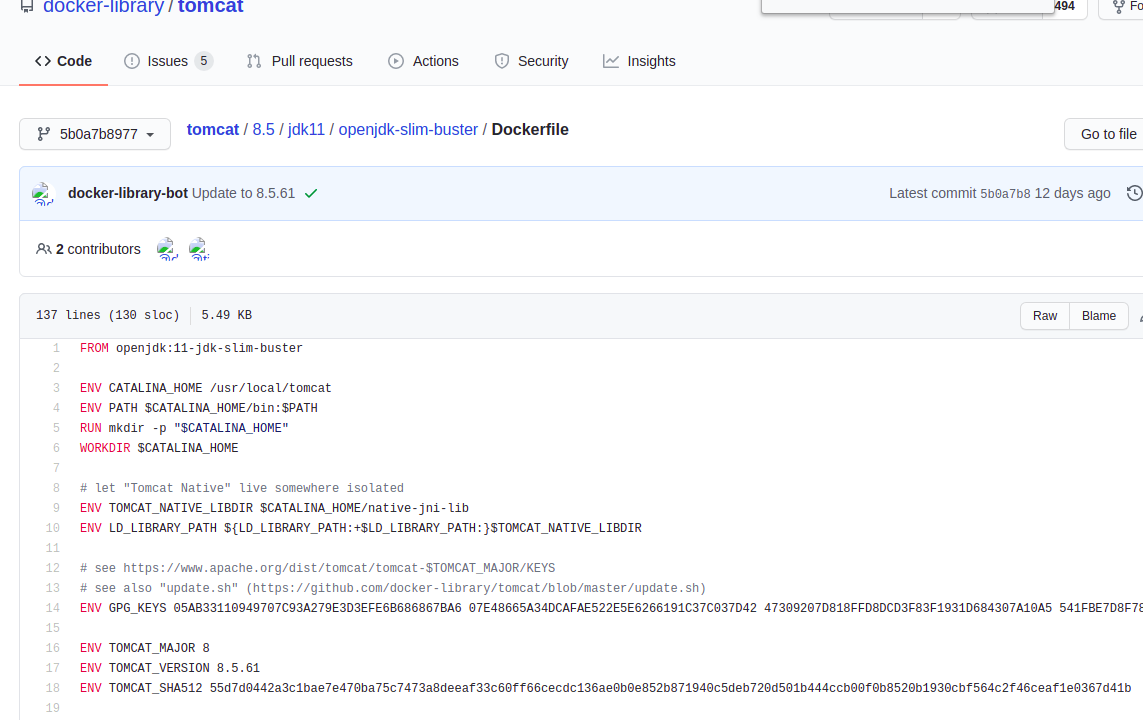The width and height of the screenshot is (1143, 720).
Task: Click the 137 lines (130 sloc) text
Action: 107,316
